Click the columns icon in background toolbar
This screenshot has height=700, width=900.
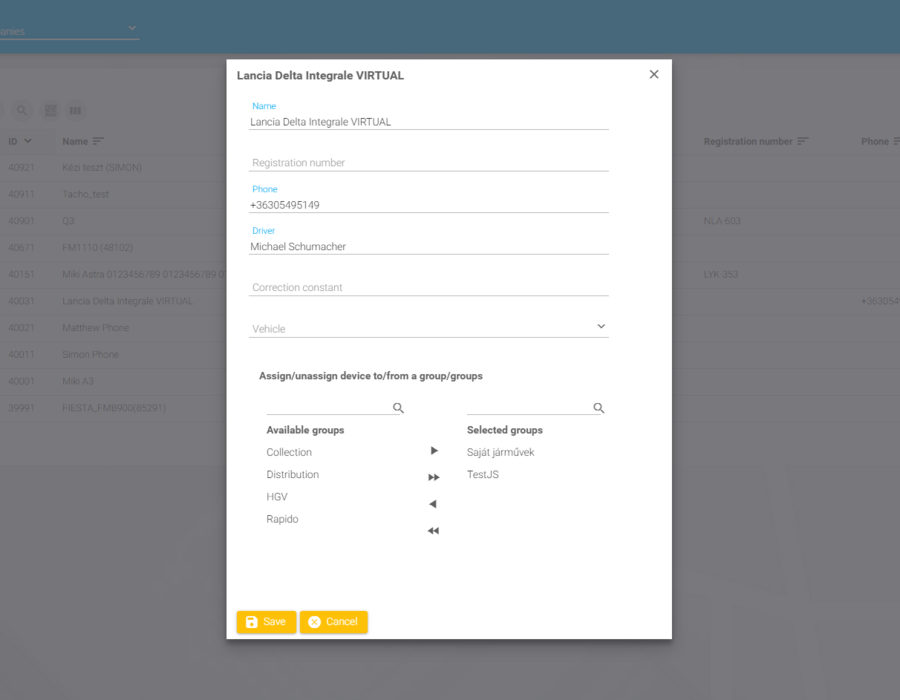[75, 110]
